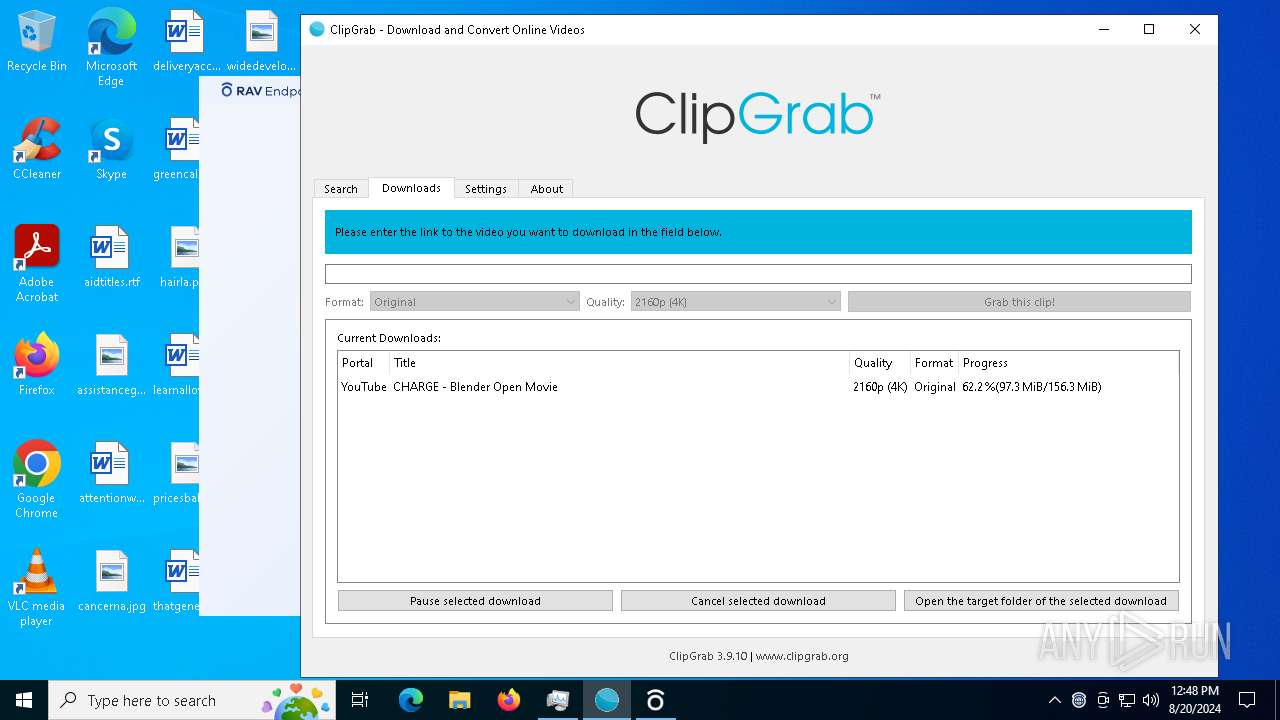Switch to the Search tab
The width and height of the screenshot is (1280, 720).
point(341,189)
